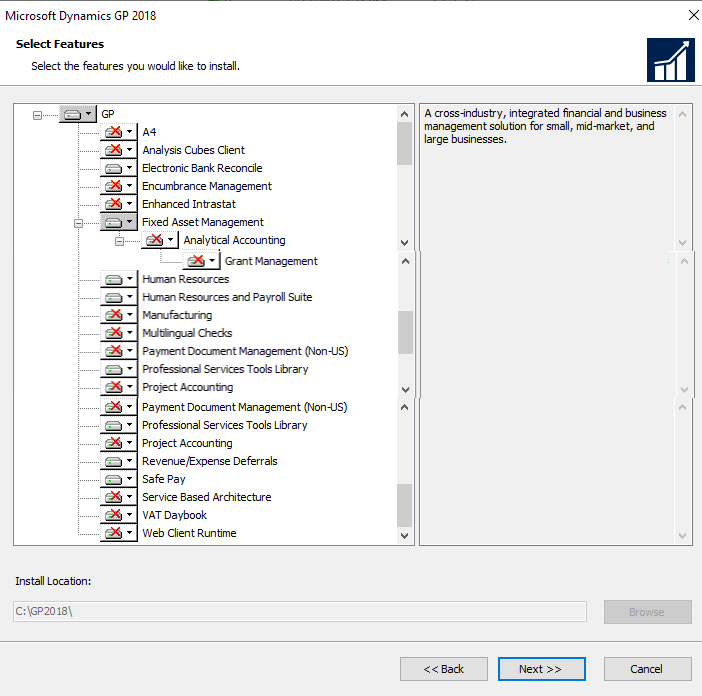Select the Safe Pay label
This screenshot has width=702, height=696.
point(163,479)
